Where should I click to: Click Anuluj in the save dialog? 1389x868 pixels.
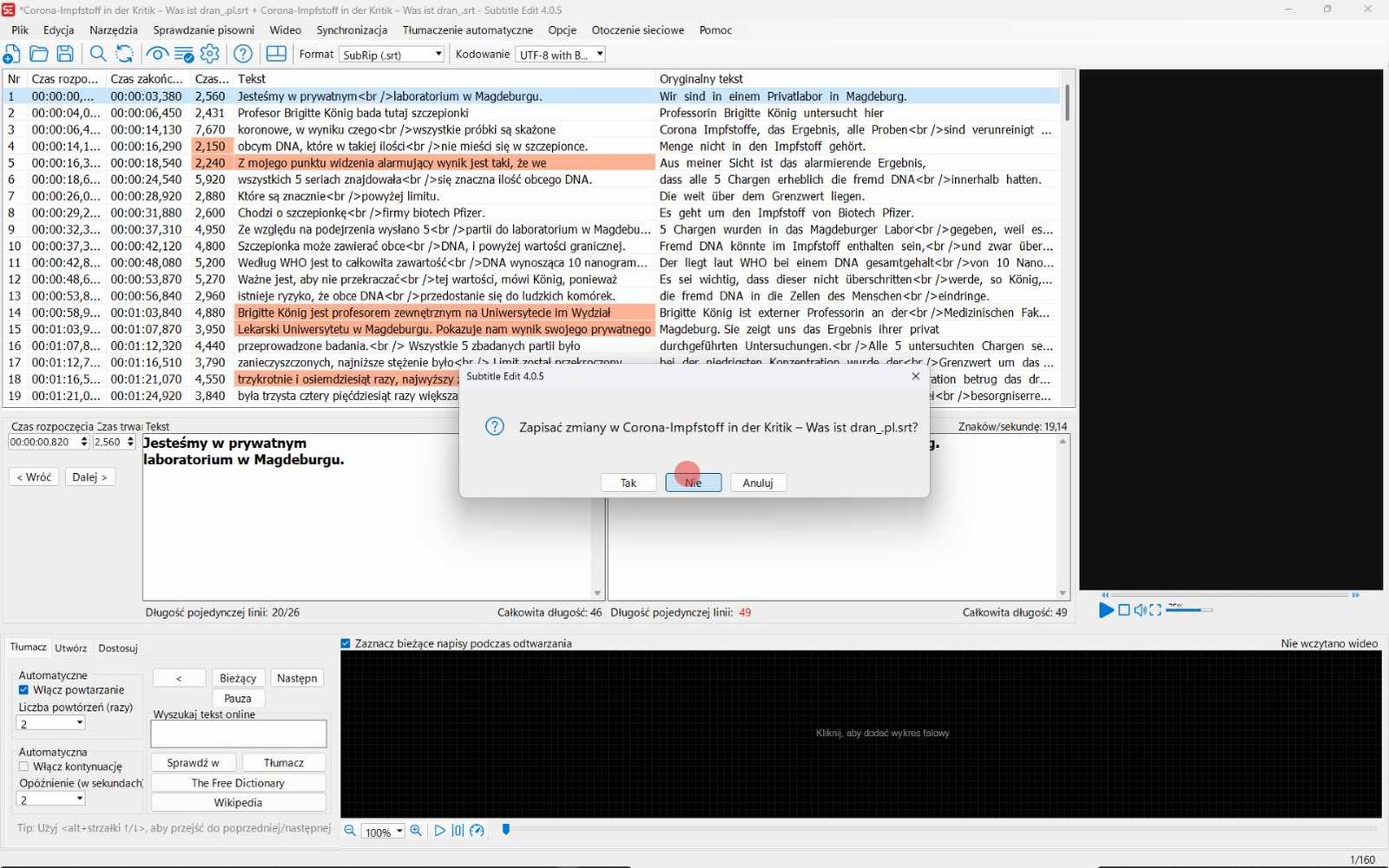(x=758, y=483)
